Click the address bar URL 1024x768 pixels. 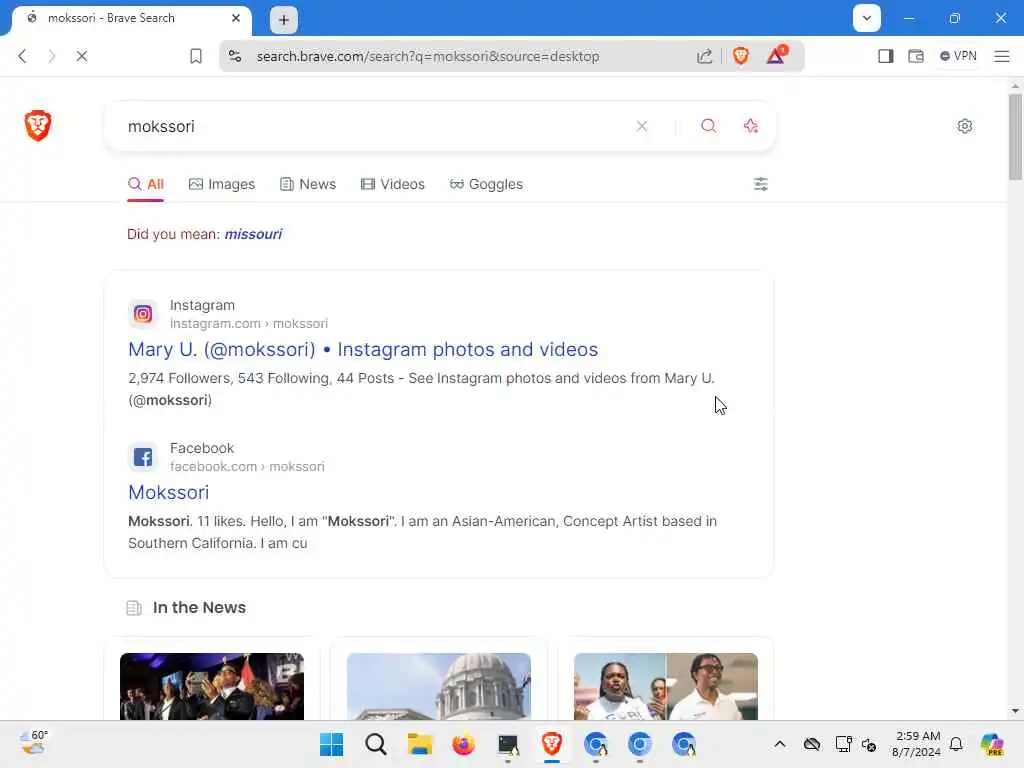coord(428,56)
